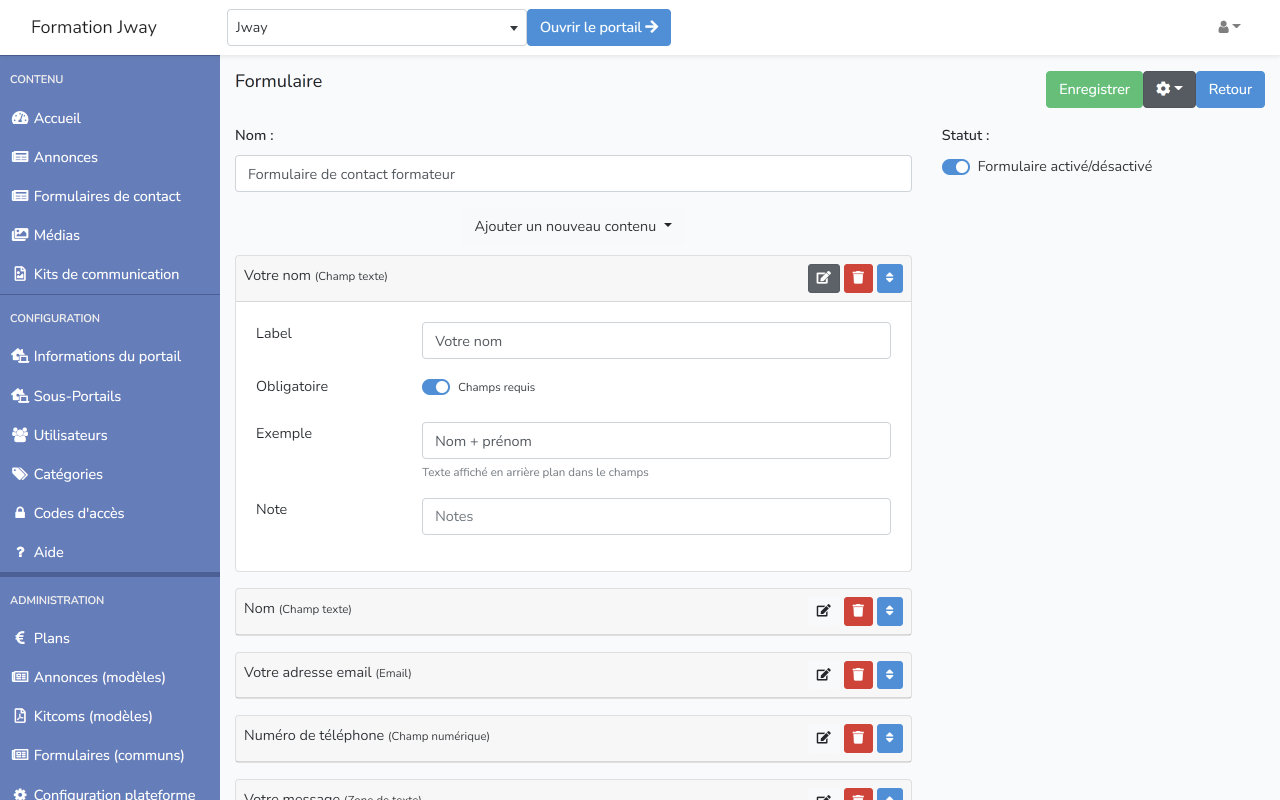Toggle Formulaire activé/désactivé switch

(956, 167)
